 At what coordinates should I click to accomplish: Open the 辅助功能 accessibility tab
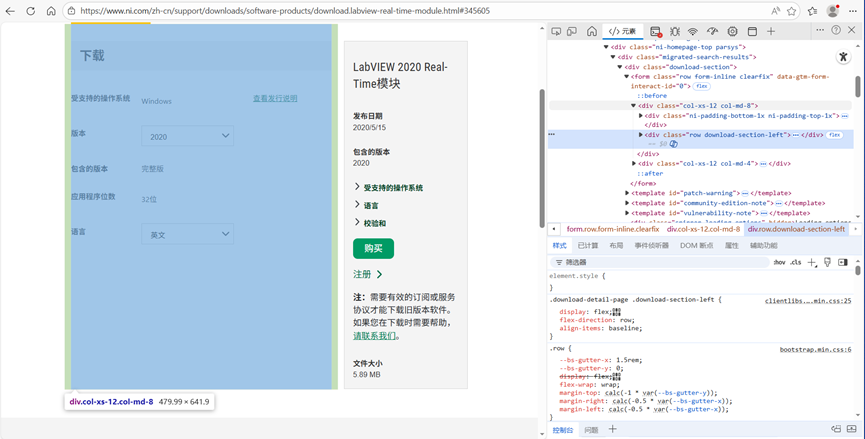[x=763, y=245]
